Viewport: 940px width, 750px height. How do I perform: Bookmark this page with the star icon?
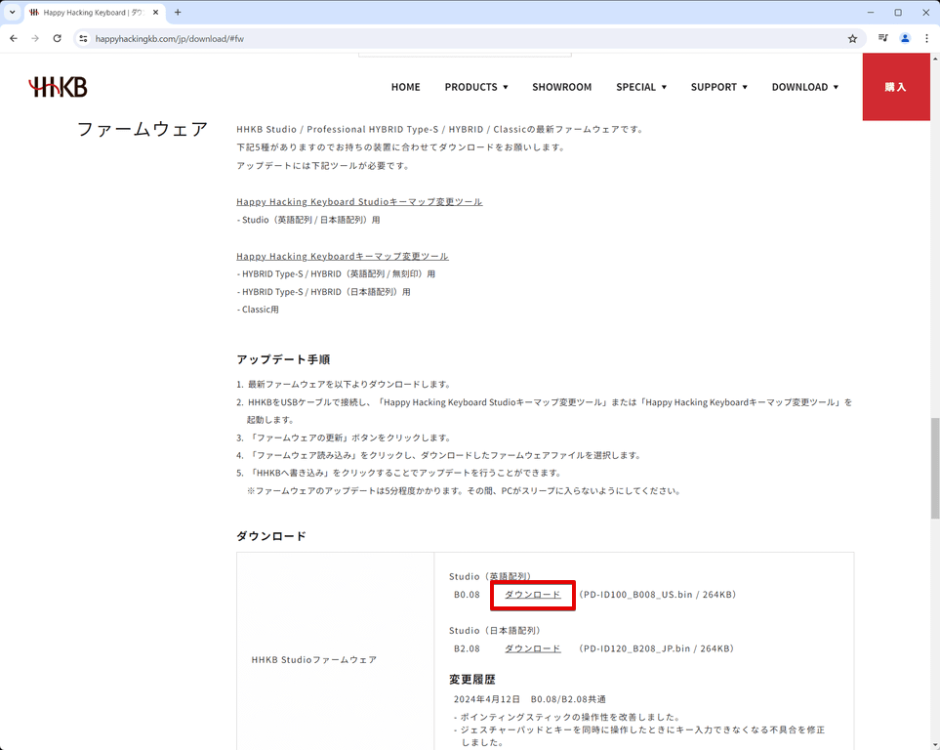(x=852, y=38)
